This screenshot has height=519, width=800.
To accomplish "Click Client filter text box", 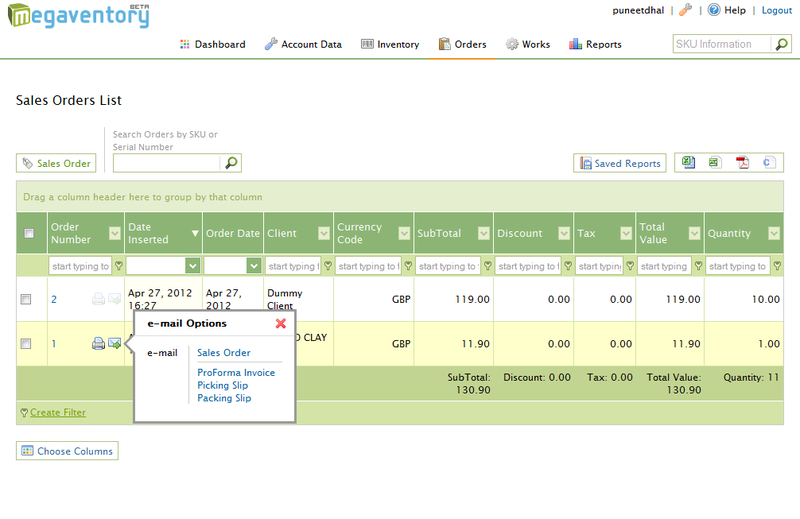I will pos(293,266).
